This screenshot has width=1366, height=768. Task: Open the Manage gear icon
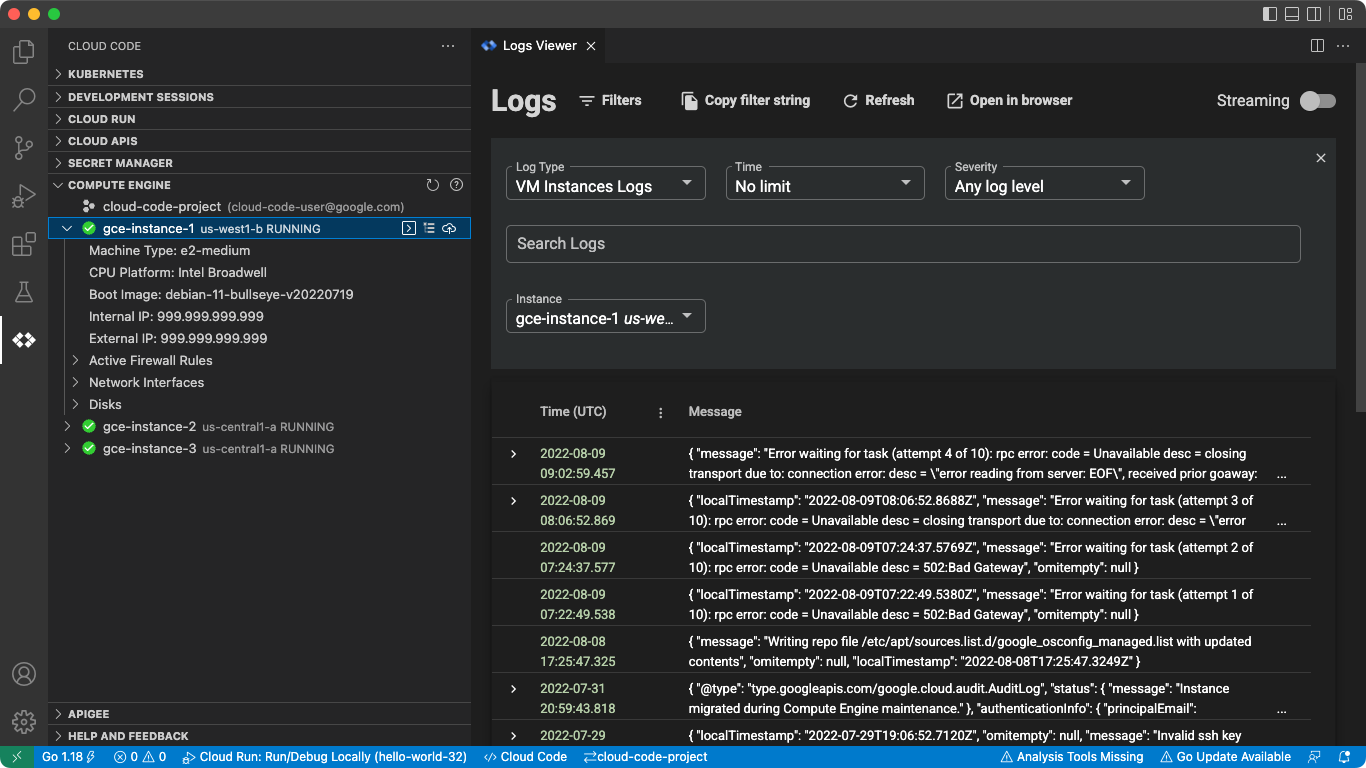[24, 722]
